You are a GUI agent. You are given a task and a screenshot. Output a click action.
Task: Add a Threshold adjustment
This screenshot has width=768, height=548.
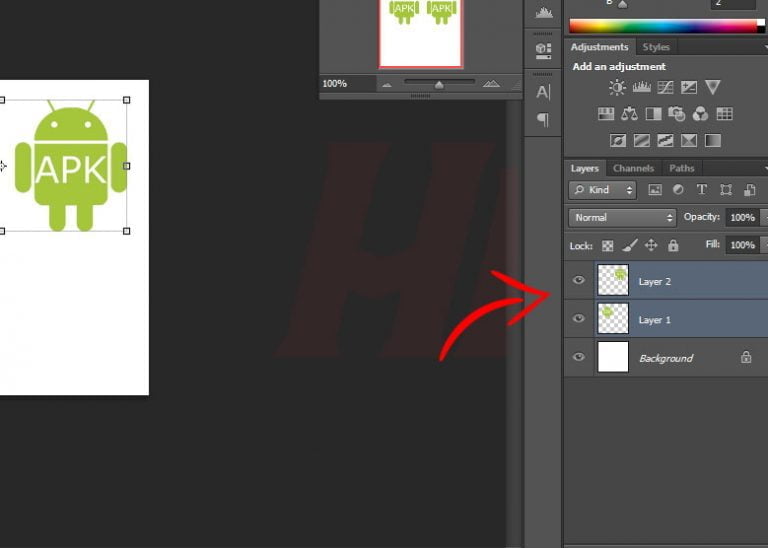click(665, 141)
